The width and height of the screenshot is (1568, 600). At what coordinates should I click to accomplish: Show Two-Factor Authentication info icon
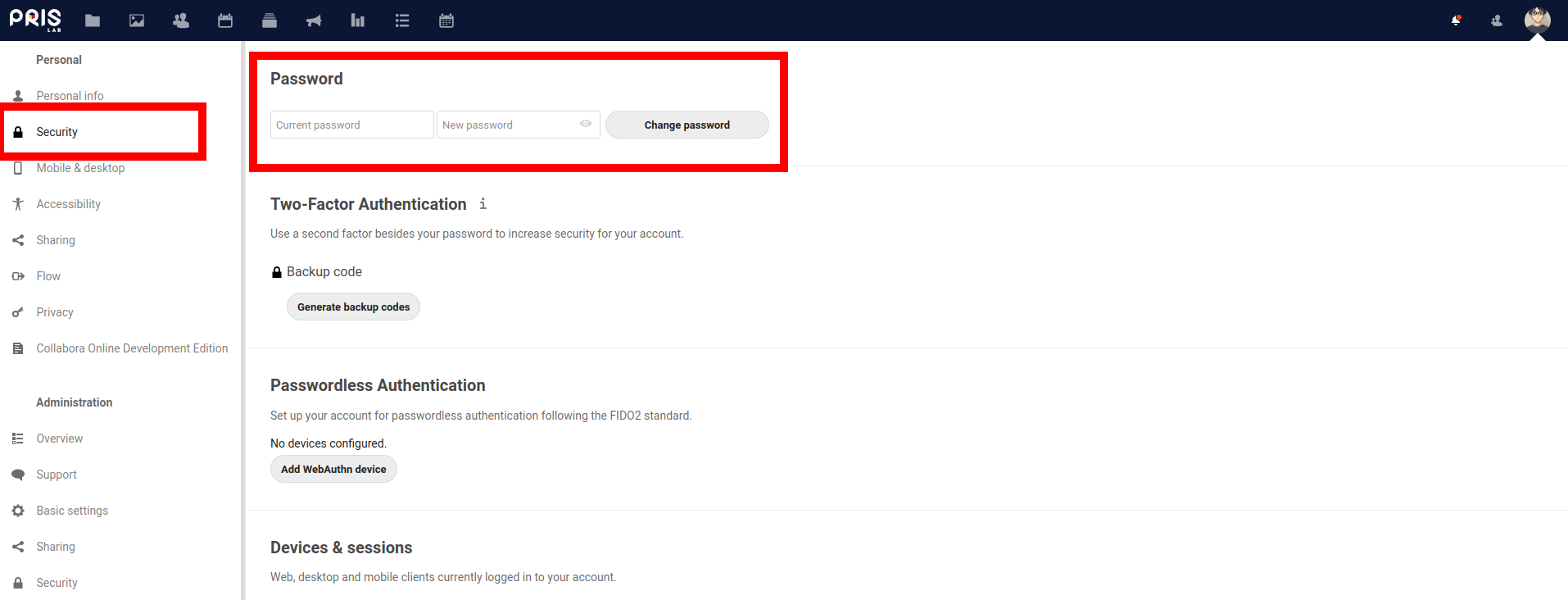click(x=483, y=204)
